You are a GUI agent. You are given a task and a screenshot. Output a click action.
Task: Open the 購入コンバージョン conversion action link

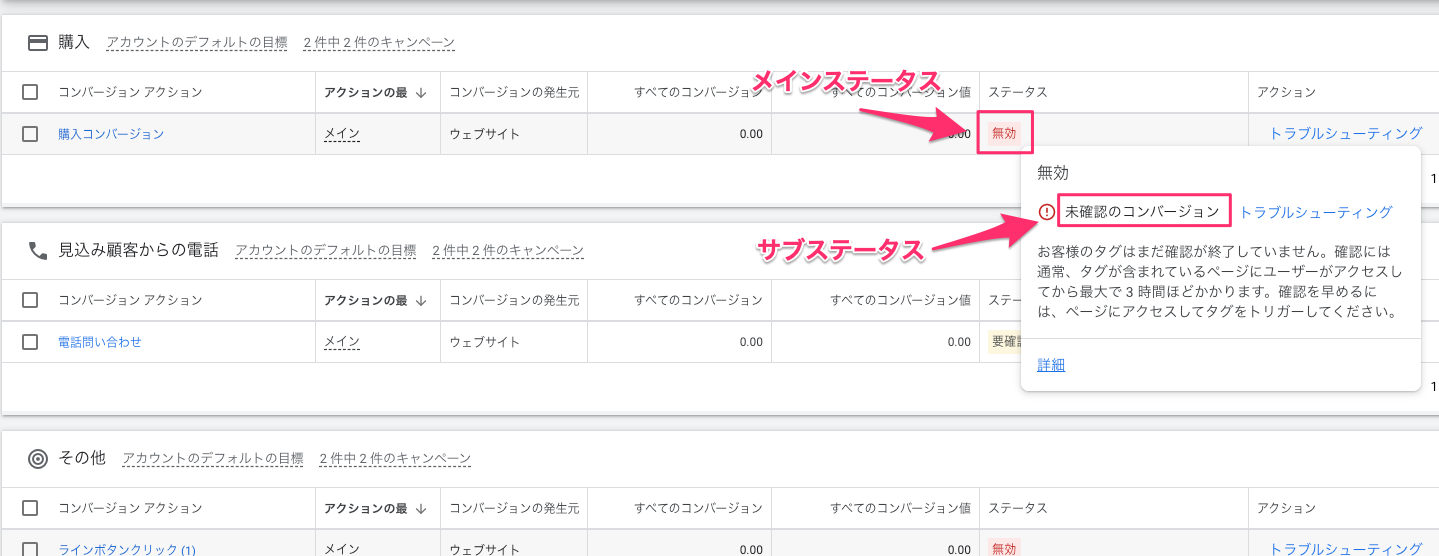click(x=111, y=134)
